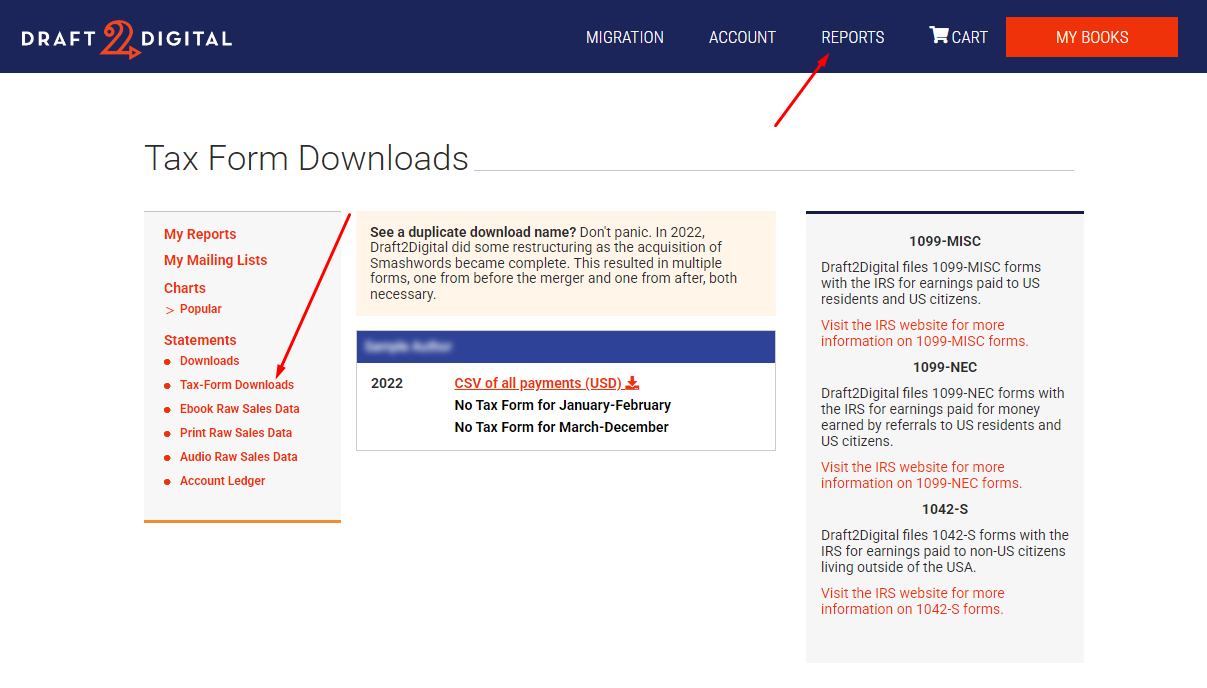Click the 1099-NEC heading
The image size is (1207, 688).
(x=945, y=367)
